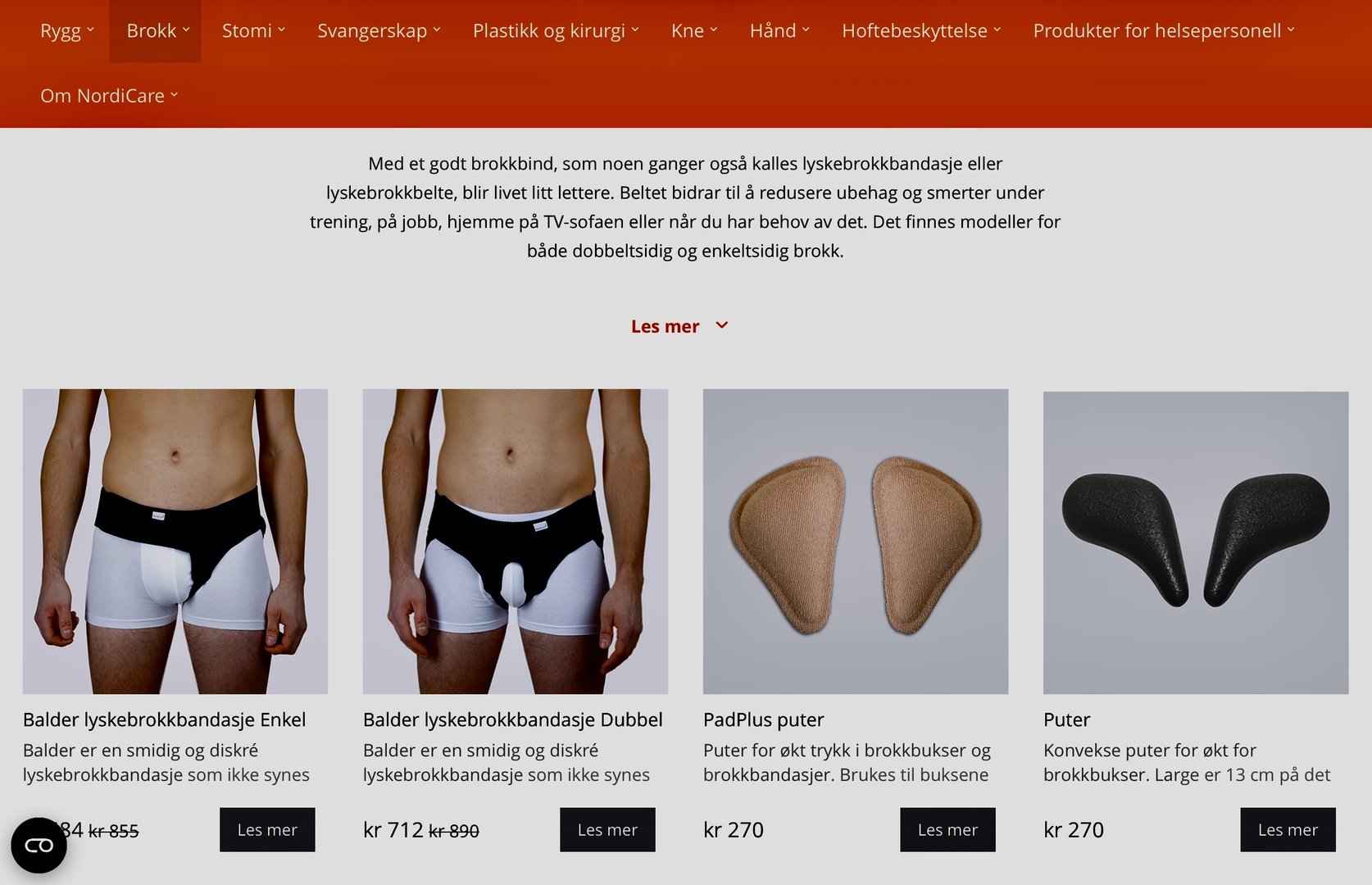Image resolution: width=1372 pixels, height=885 pixels.
Task: Expand Plastikk og kirurgi menu
Action: coord(556,31)
